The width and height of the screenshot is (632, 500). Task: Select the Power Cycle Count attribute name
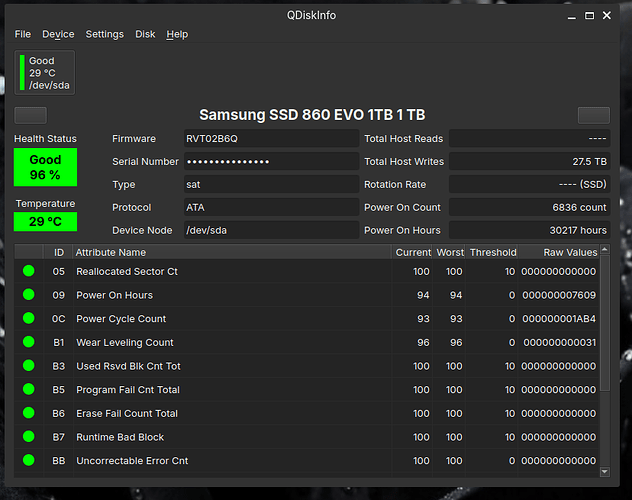[121, 319]
